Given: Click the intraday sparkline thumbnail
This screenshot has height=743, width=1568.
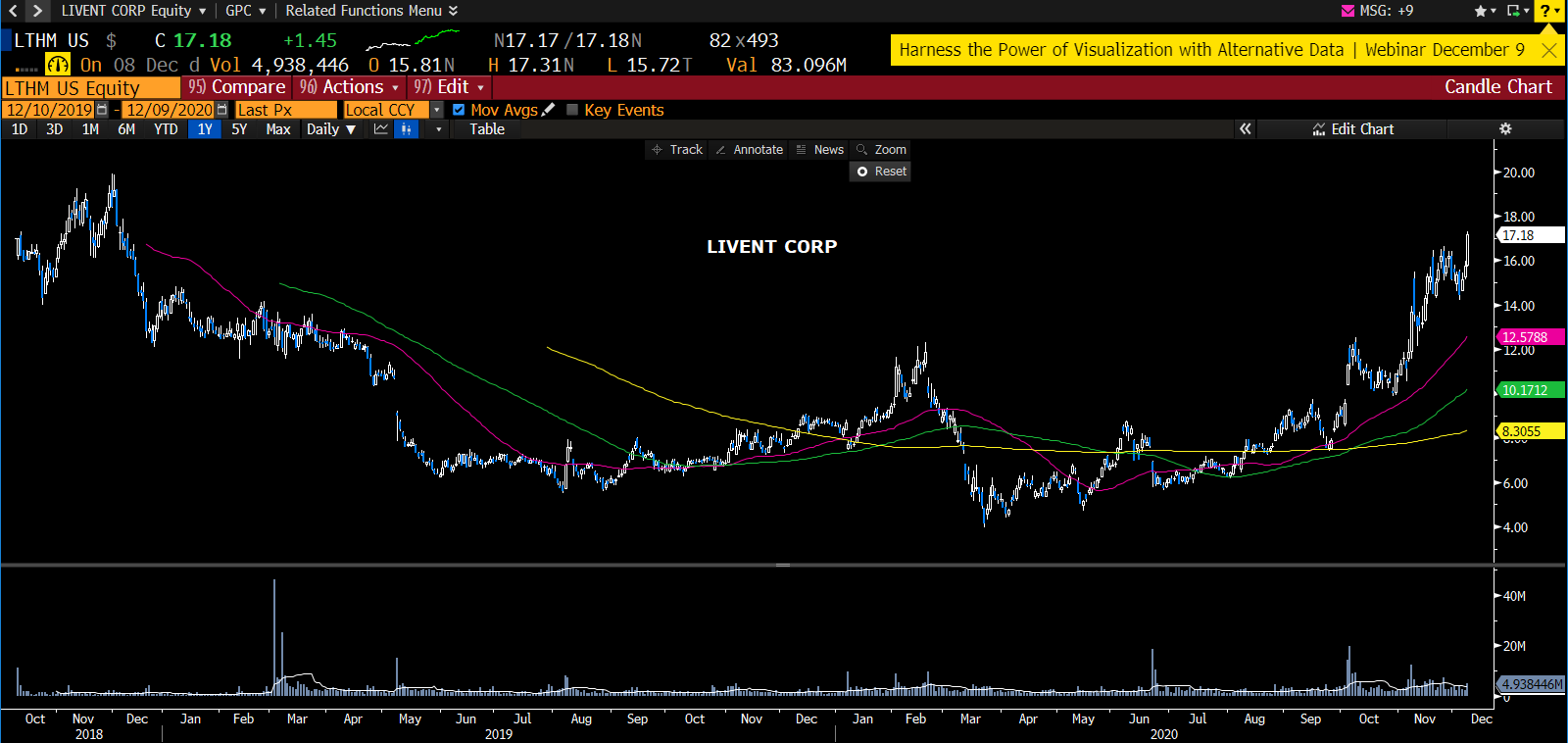Looking at the screenshot, I should pos(412,39).
